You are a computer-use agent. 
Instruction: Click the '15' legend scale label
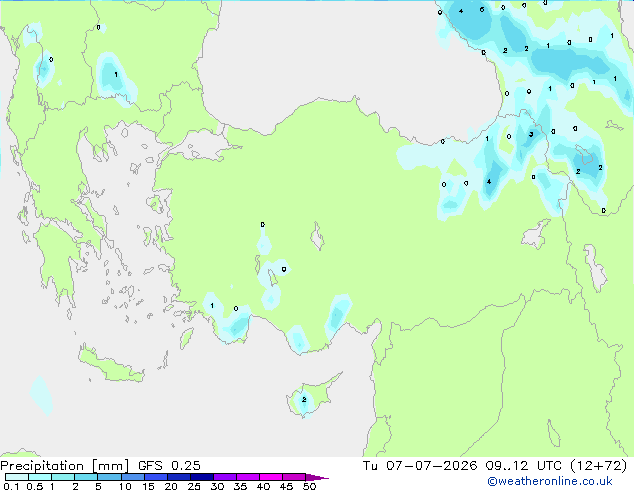click(148, 486)
